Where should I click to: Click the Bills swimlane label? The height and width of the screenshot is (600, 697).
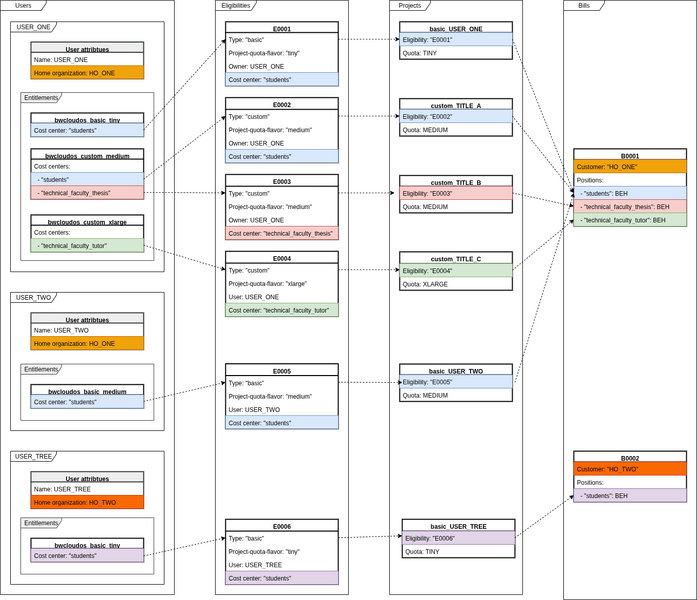point(582,6)
